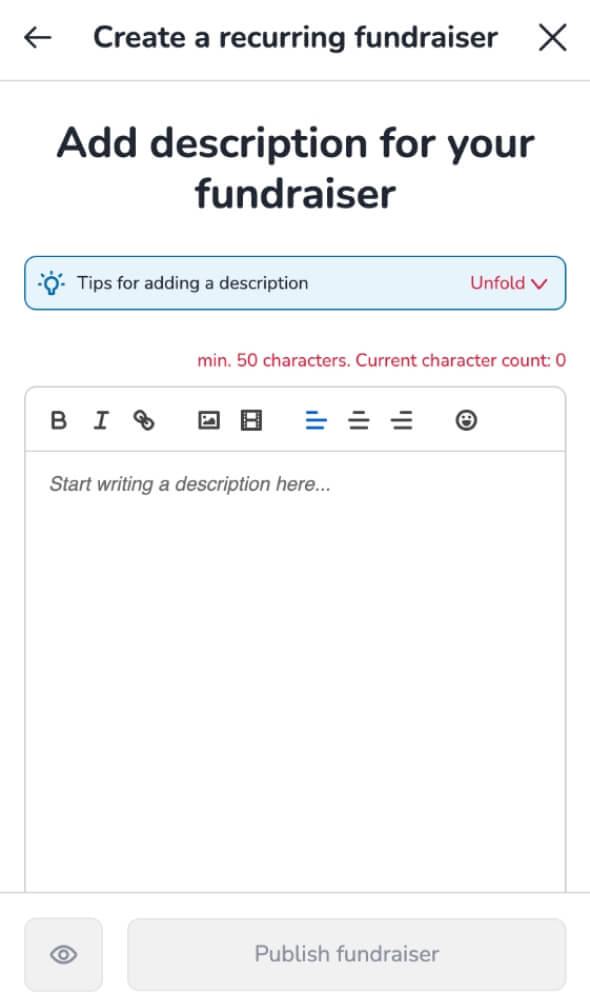The width and height of the screenshot is (590, 1000).
Task: Unfold the description tips
Action: click(508, 283)
